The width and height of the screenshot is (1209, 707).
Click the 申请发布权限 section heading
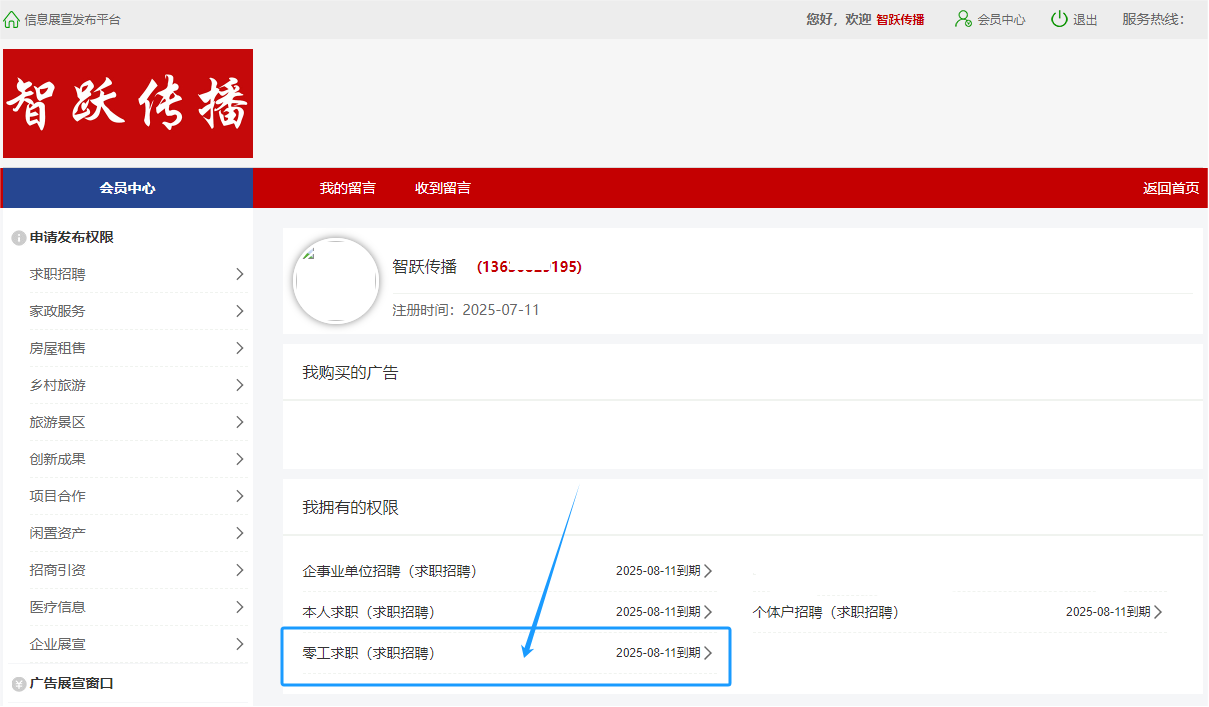pos(72,238)
